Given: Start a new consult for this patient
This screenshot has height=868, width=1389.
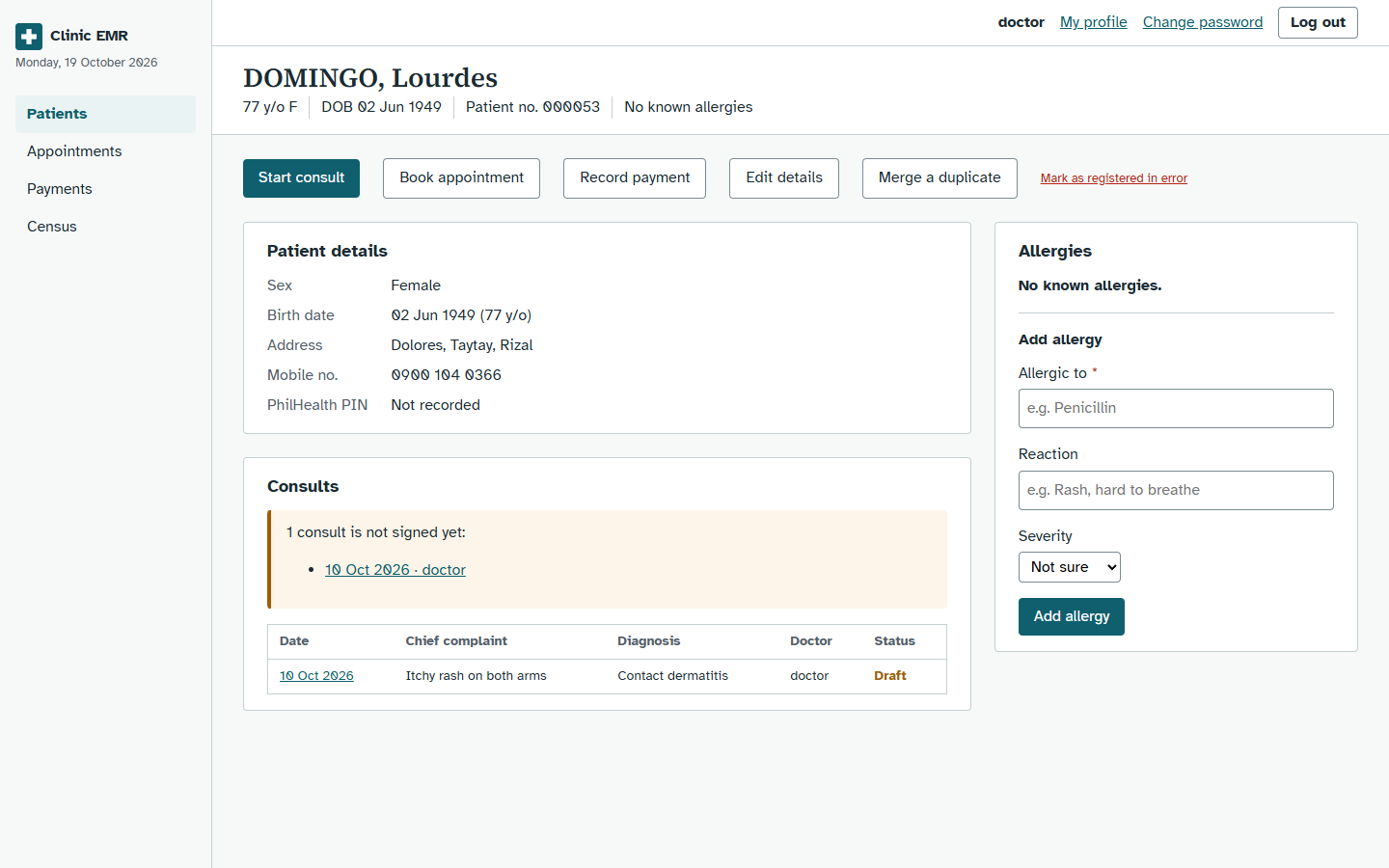Looking at the screenshot, I should point(301,178).
